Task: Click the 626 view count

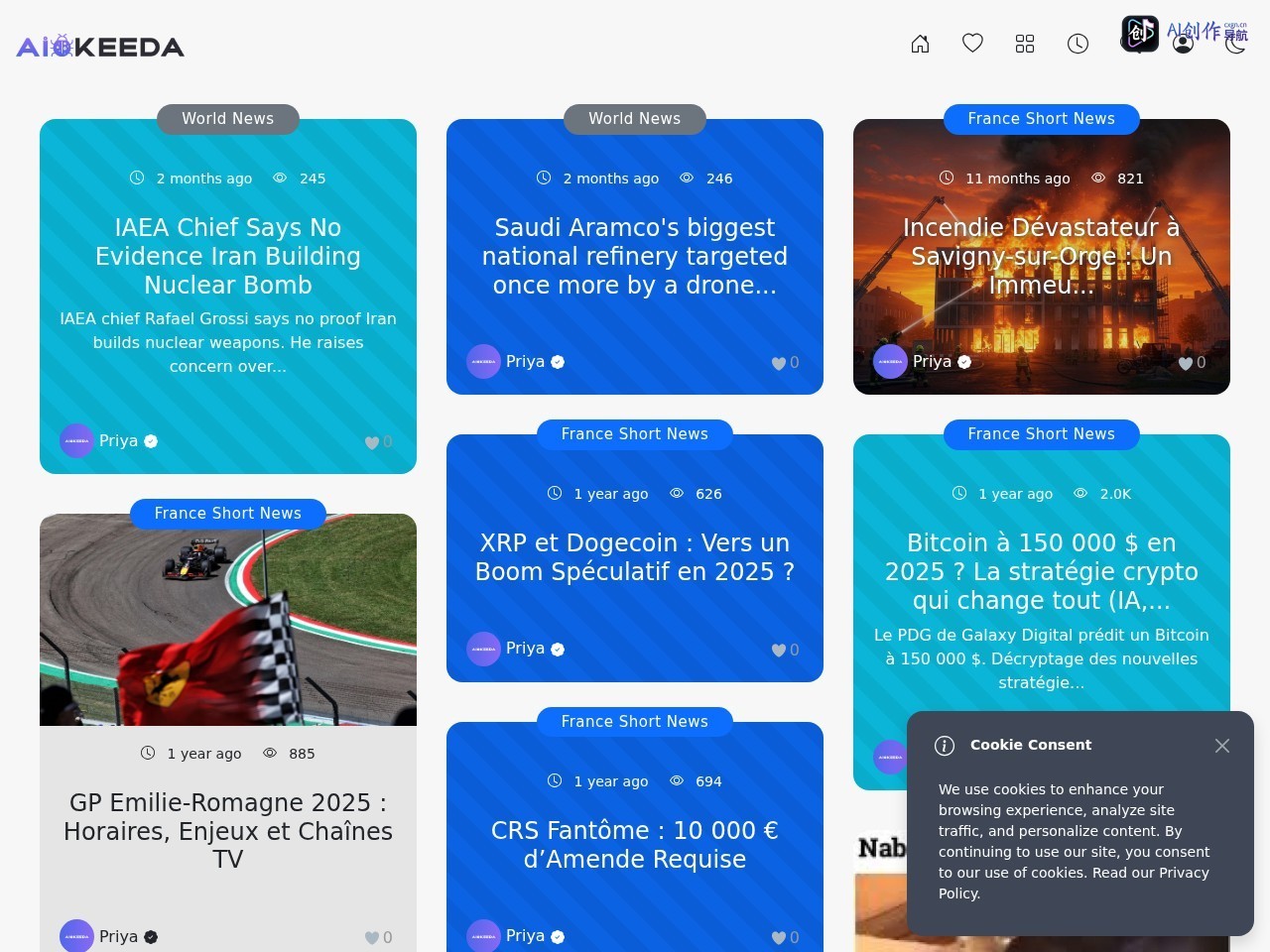Action: tap(708, 494)
